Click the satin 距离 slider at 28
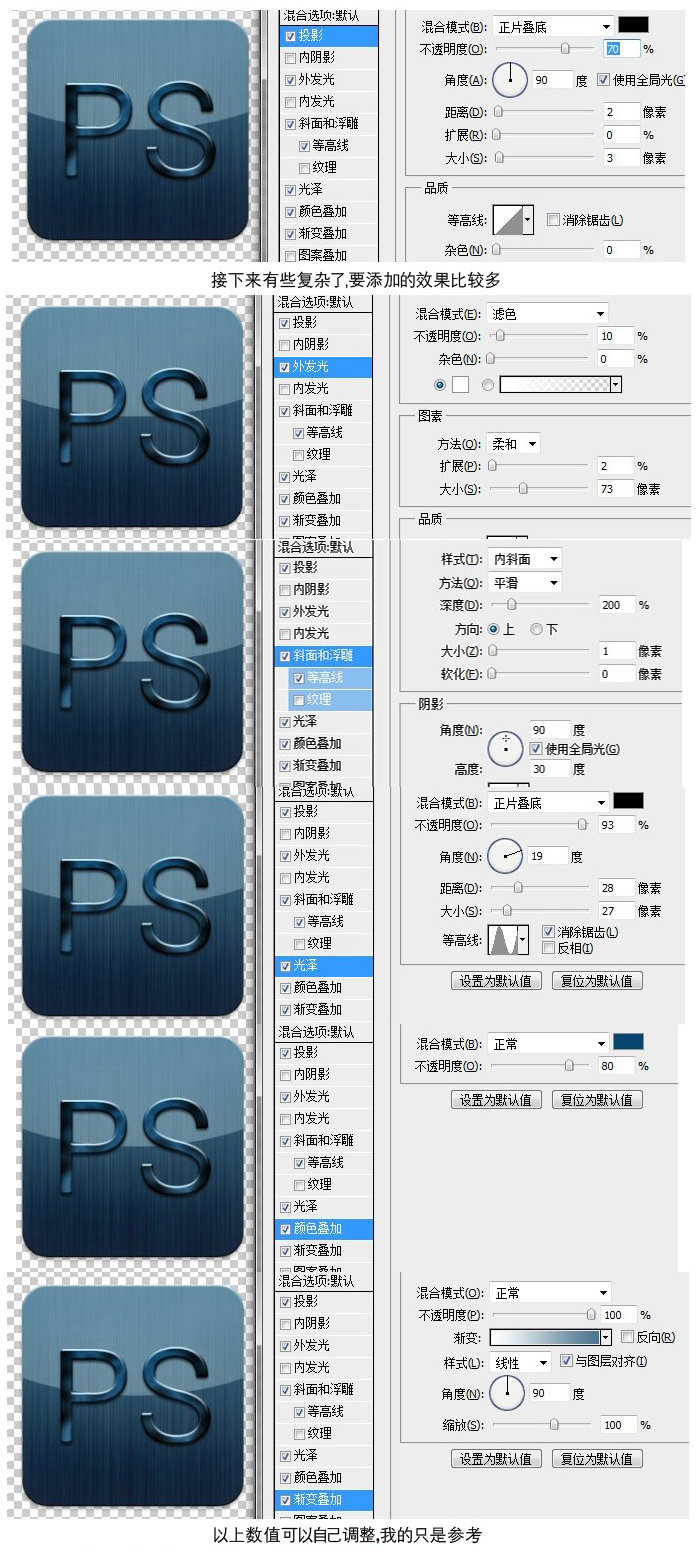Image resolution: width=700 pixels, height=1547 pixels. (540, 888)
